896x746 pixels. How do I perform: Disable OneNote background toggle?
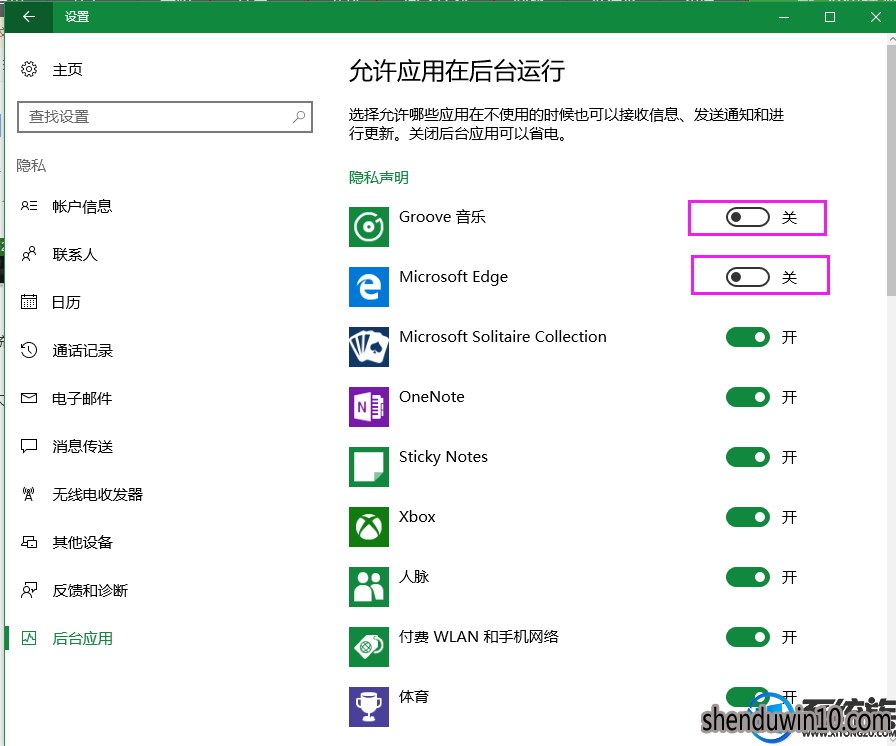747,397
